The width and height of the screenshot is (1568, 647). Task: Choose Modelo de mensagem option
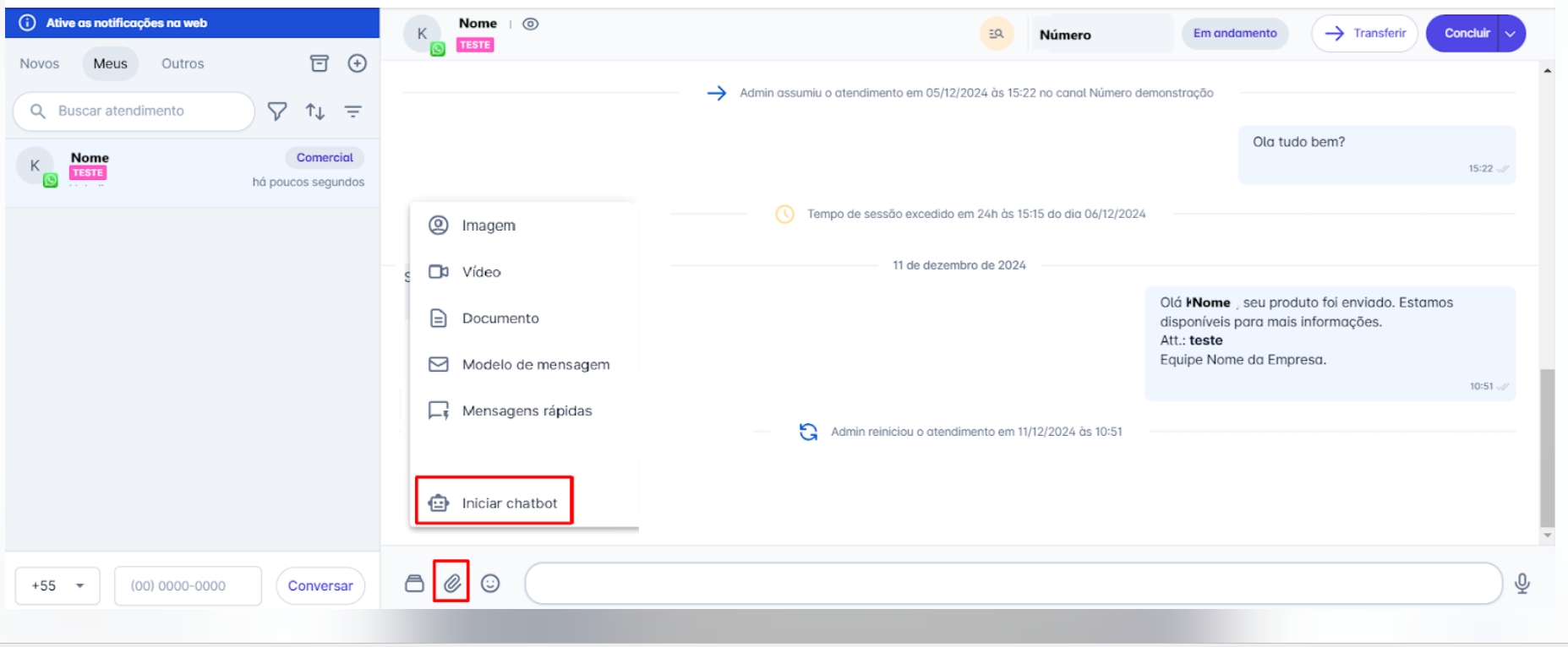(x=535, y=364)
